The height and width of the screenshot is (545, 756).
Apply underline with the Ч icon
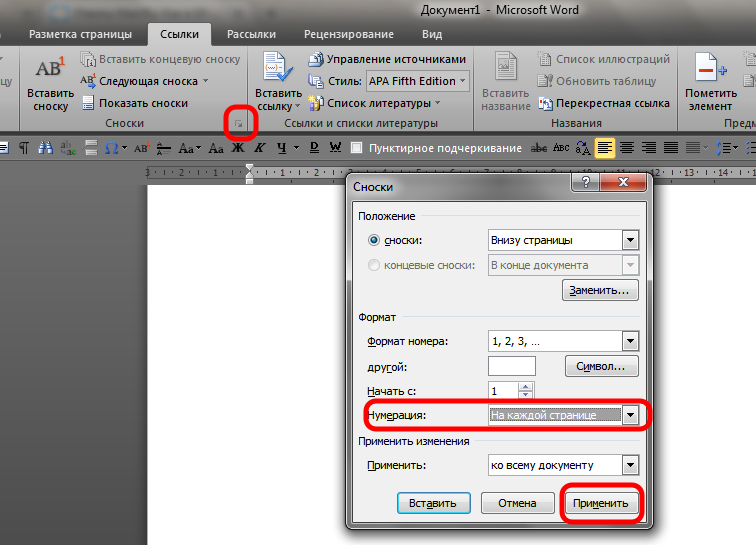pyautogui.click(x=282, y=148)
